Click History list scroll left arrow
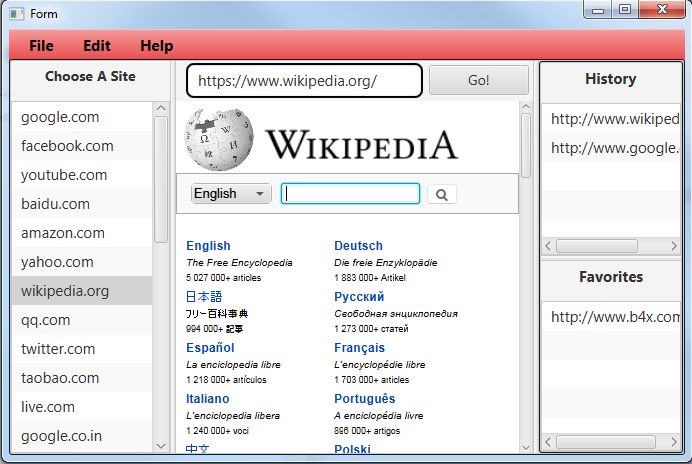692x464 pixels. (548, 246)
